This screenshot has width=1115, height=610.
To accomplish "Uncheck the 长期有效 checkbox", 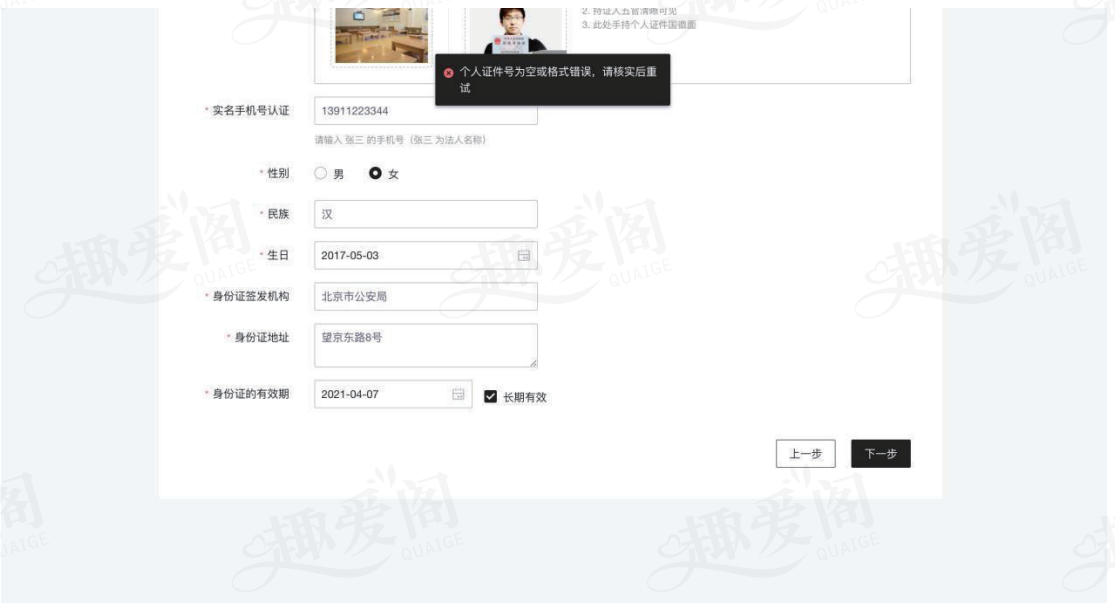I will point(490,396).
